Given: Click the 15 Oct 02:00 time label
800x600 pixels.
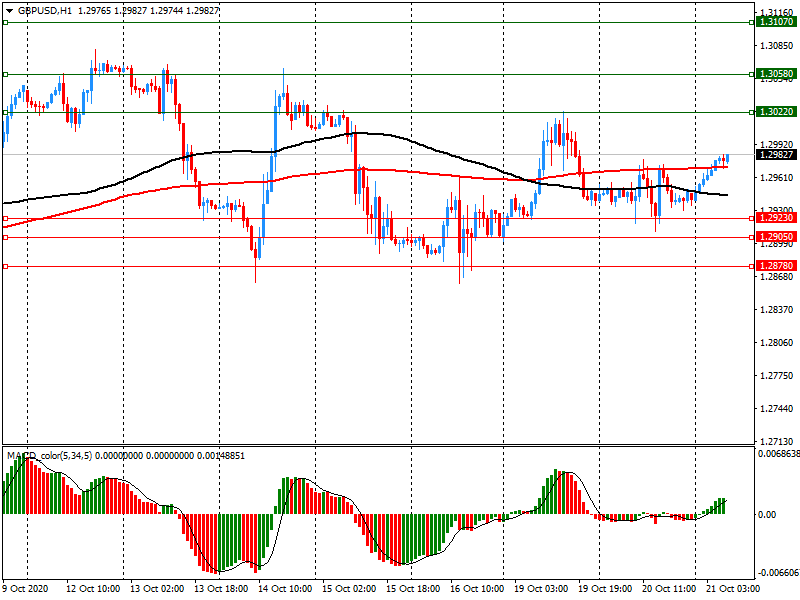Looking at the screenshot, I should pyautogui.click(x=349, y=588).
